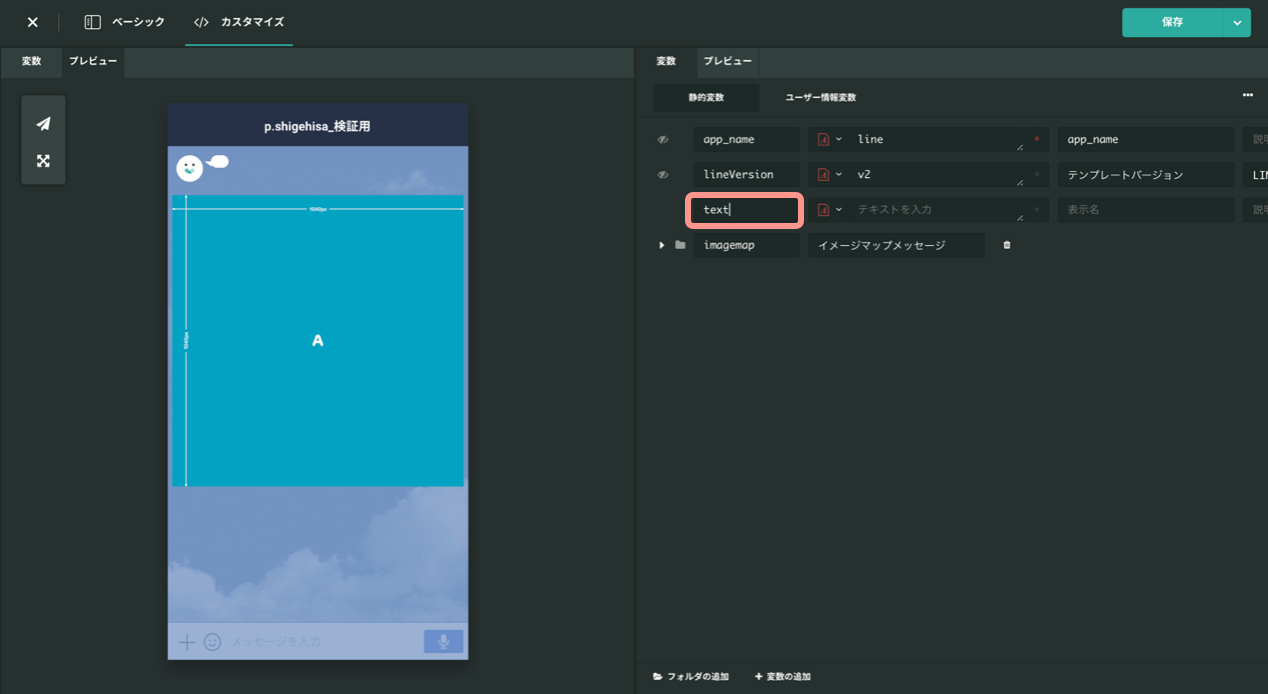Delete the imagemap folder with the trash icon
The image size is (1268, 694).
coord(1007,245)
